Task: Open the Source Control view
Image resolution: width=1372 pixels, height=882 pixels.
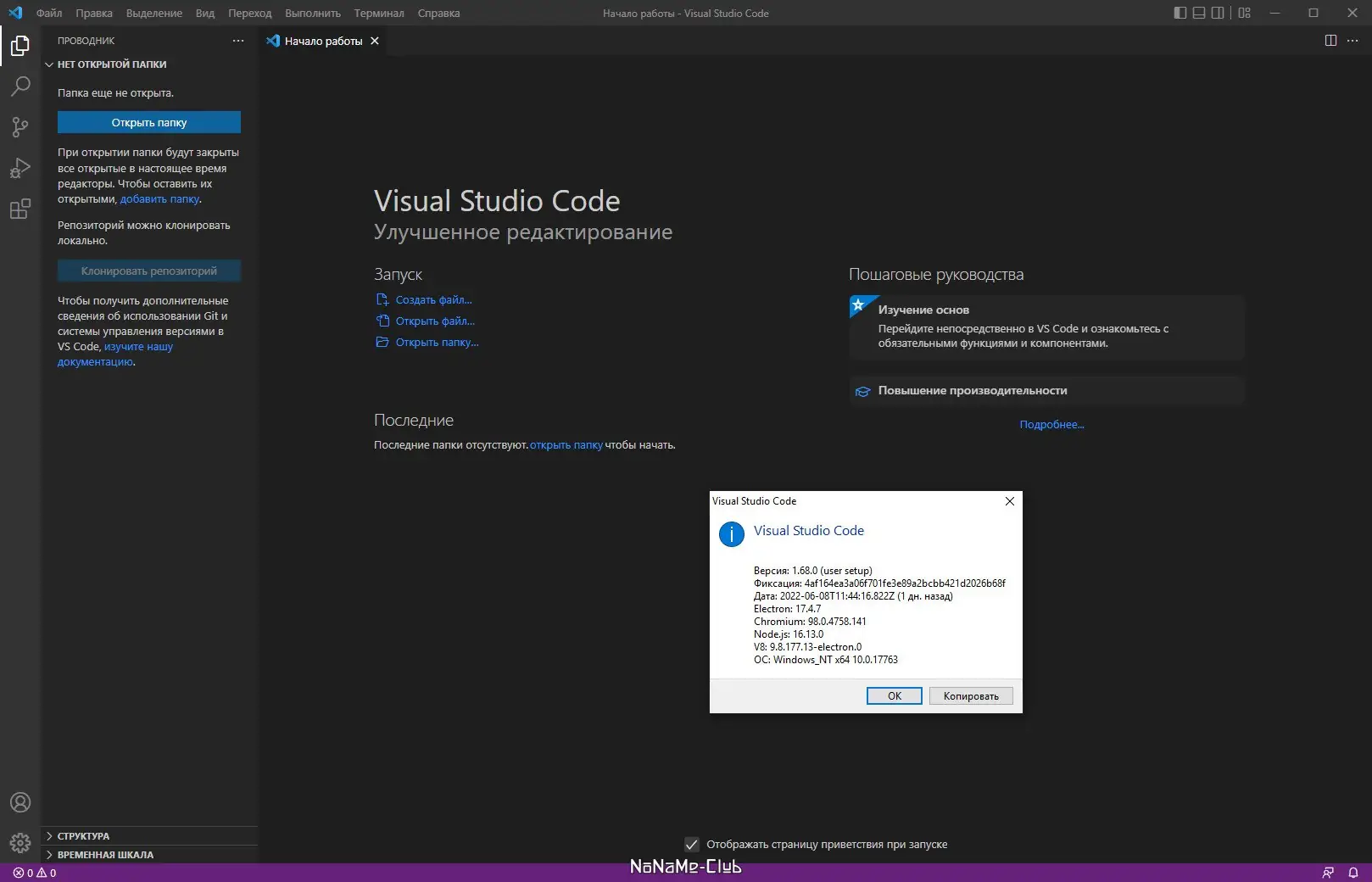Action: (20, 126)
